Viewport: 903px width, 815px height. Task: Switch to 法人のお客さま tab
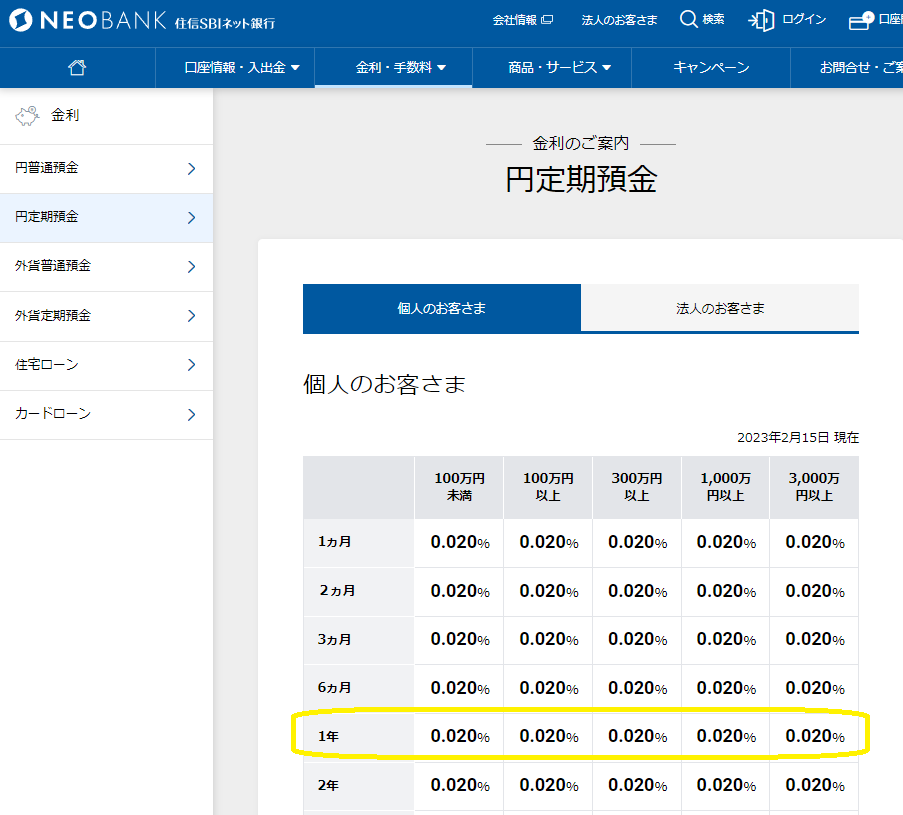[720, 308]
